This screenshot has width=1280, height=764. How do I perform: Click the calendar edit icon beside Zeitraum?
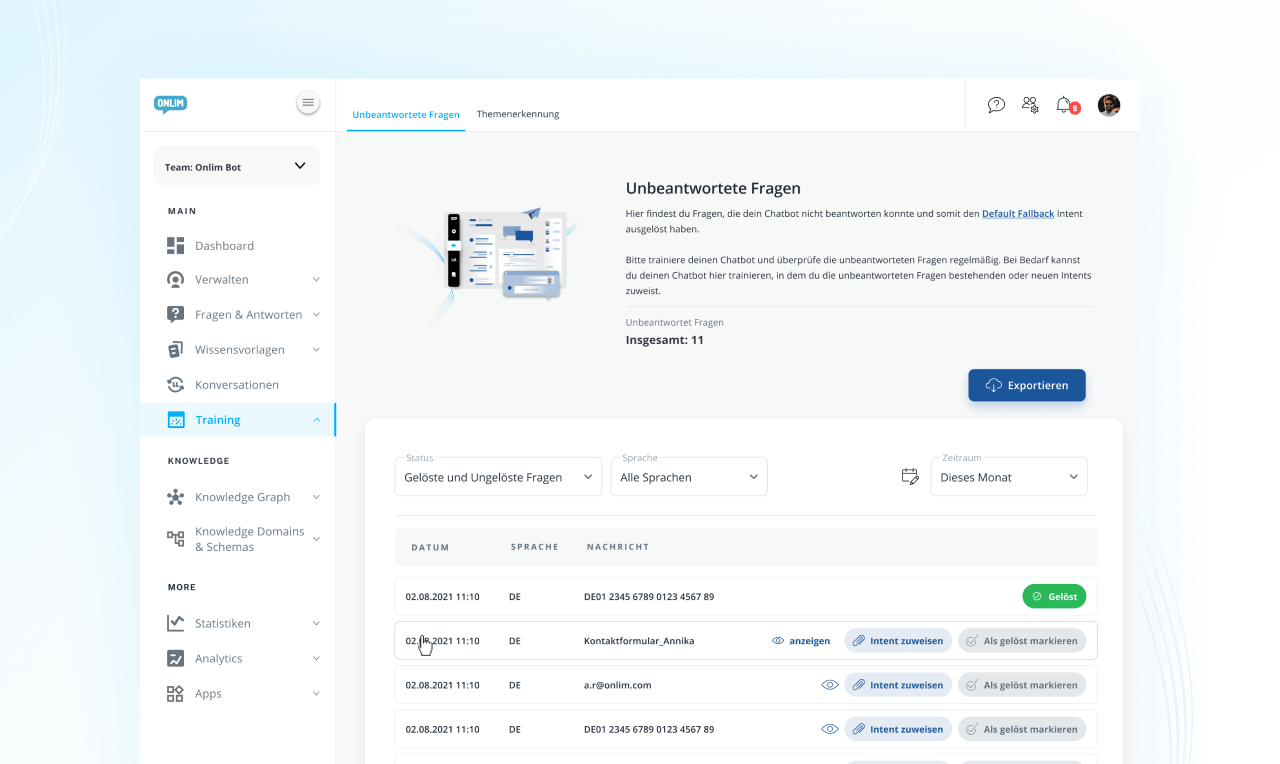pyautogui.click(x=910, y=477)
